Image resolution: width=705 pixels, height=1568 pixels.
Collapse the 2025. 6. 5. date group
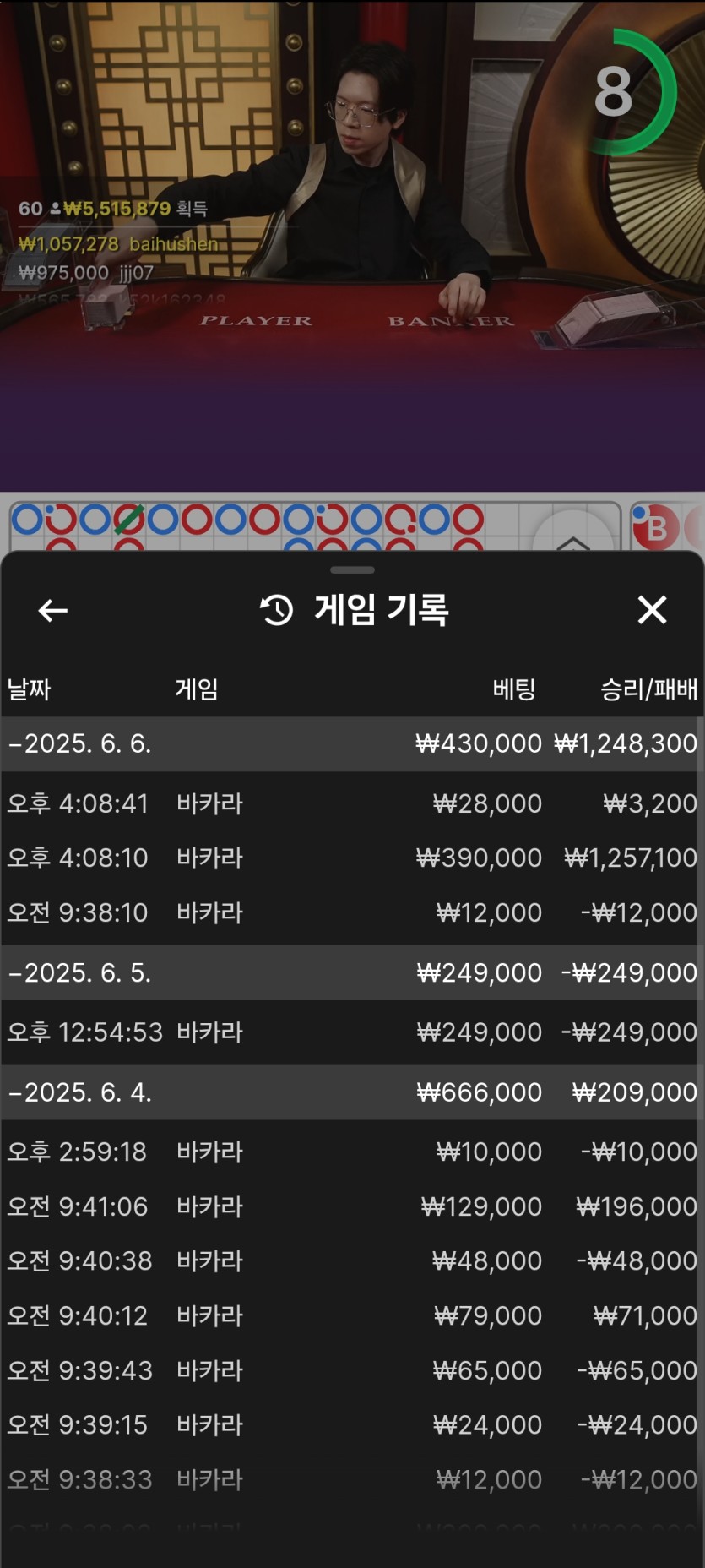(x=352, y=972)
